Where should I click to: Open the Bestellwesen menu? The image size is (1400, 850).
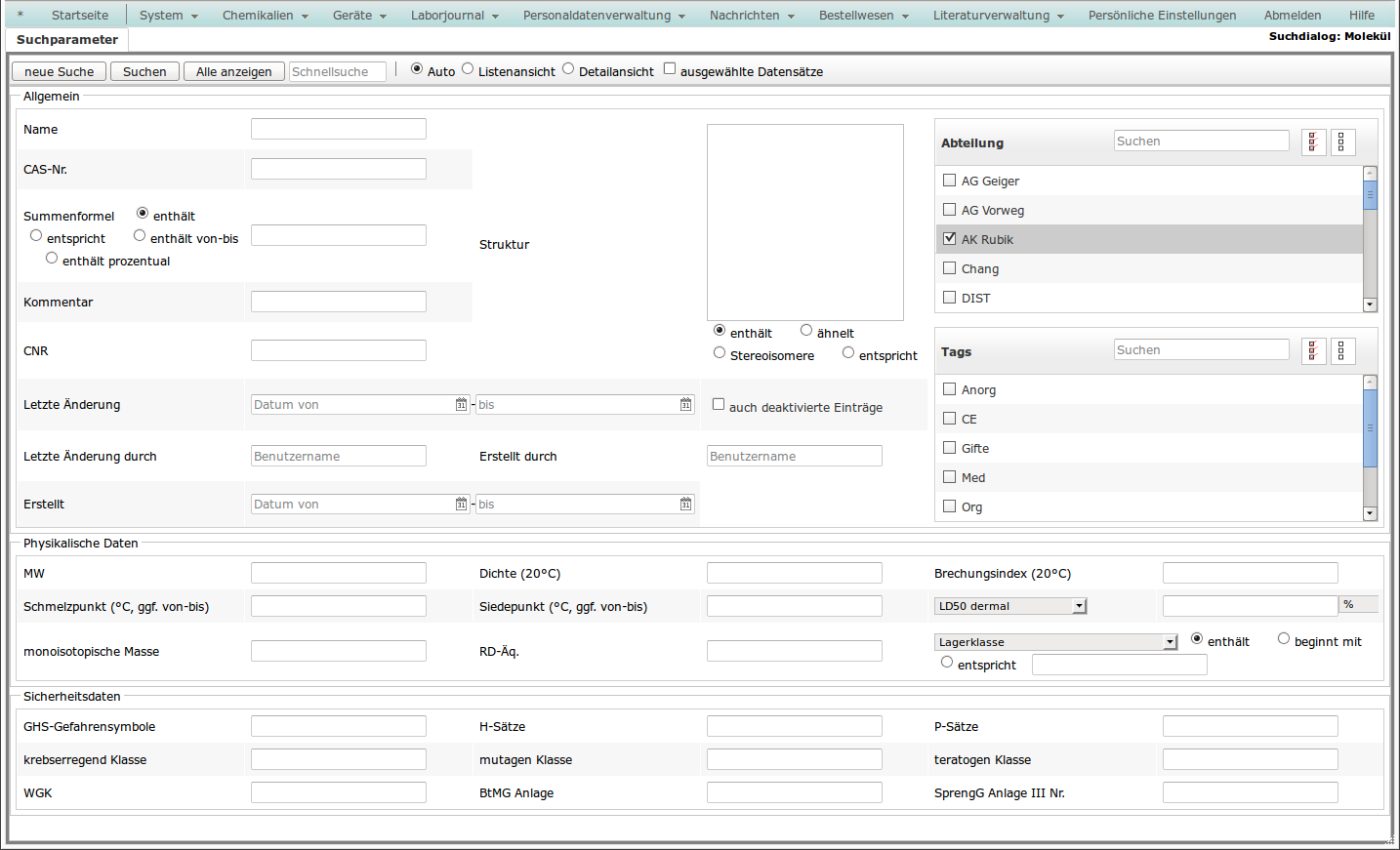pos(863,16)
